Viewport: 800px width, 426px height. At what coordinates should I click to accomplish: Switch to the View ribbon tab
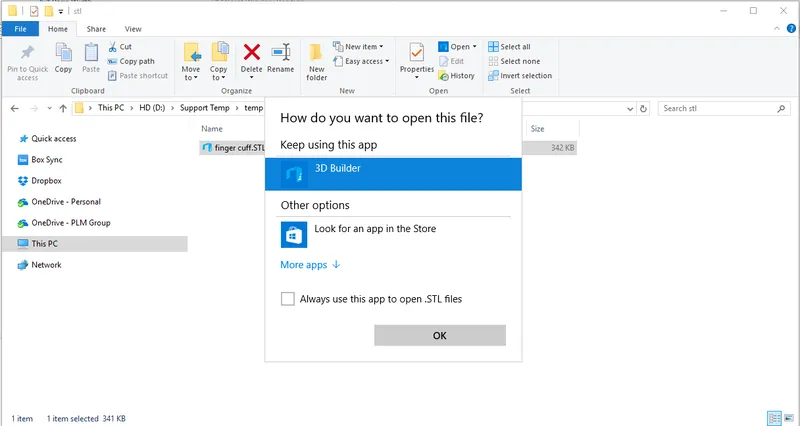coord(133,29)
